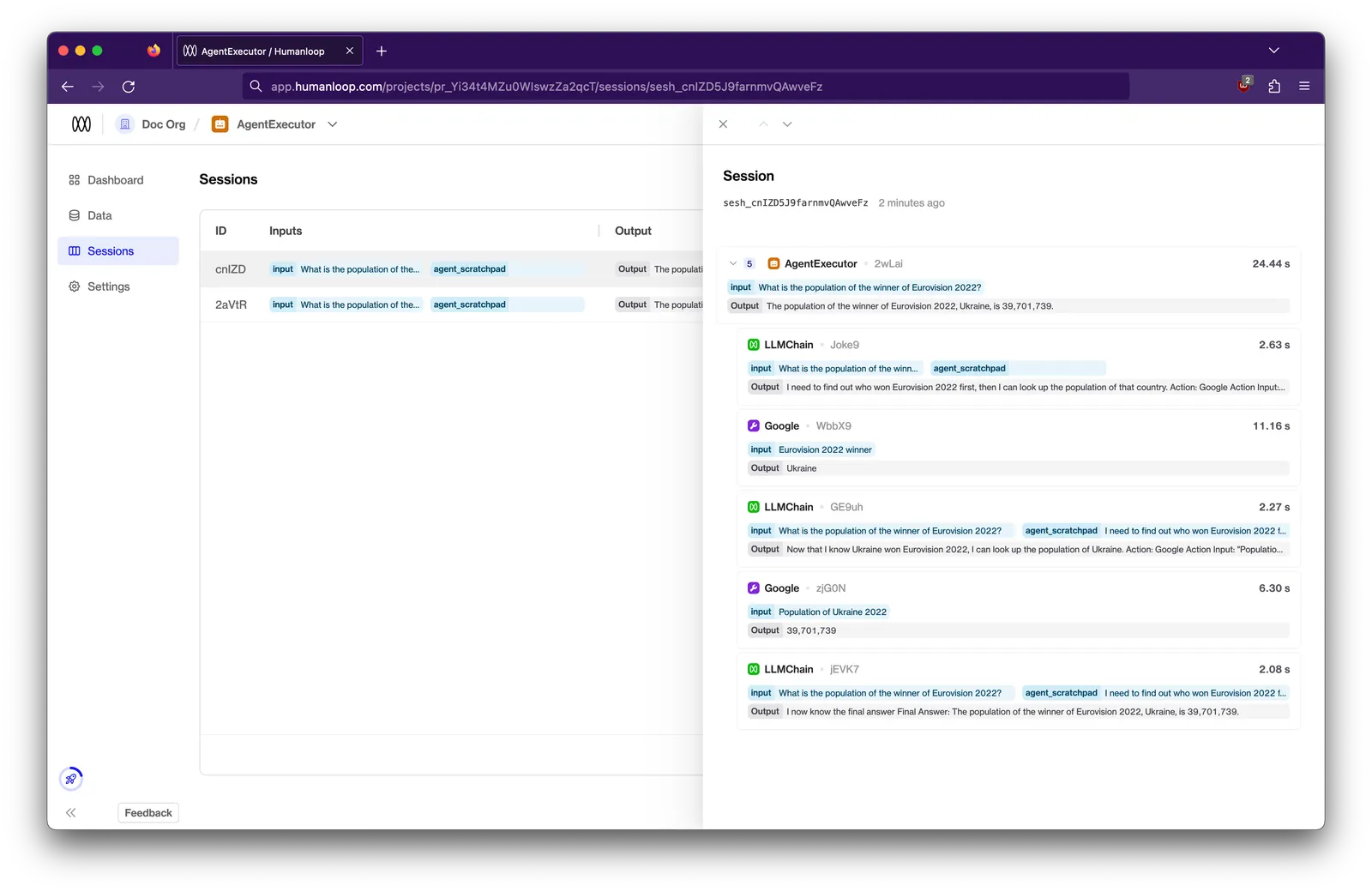Close the Session detail panel

(723, 124)
